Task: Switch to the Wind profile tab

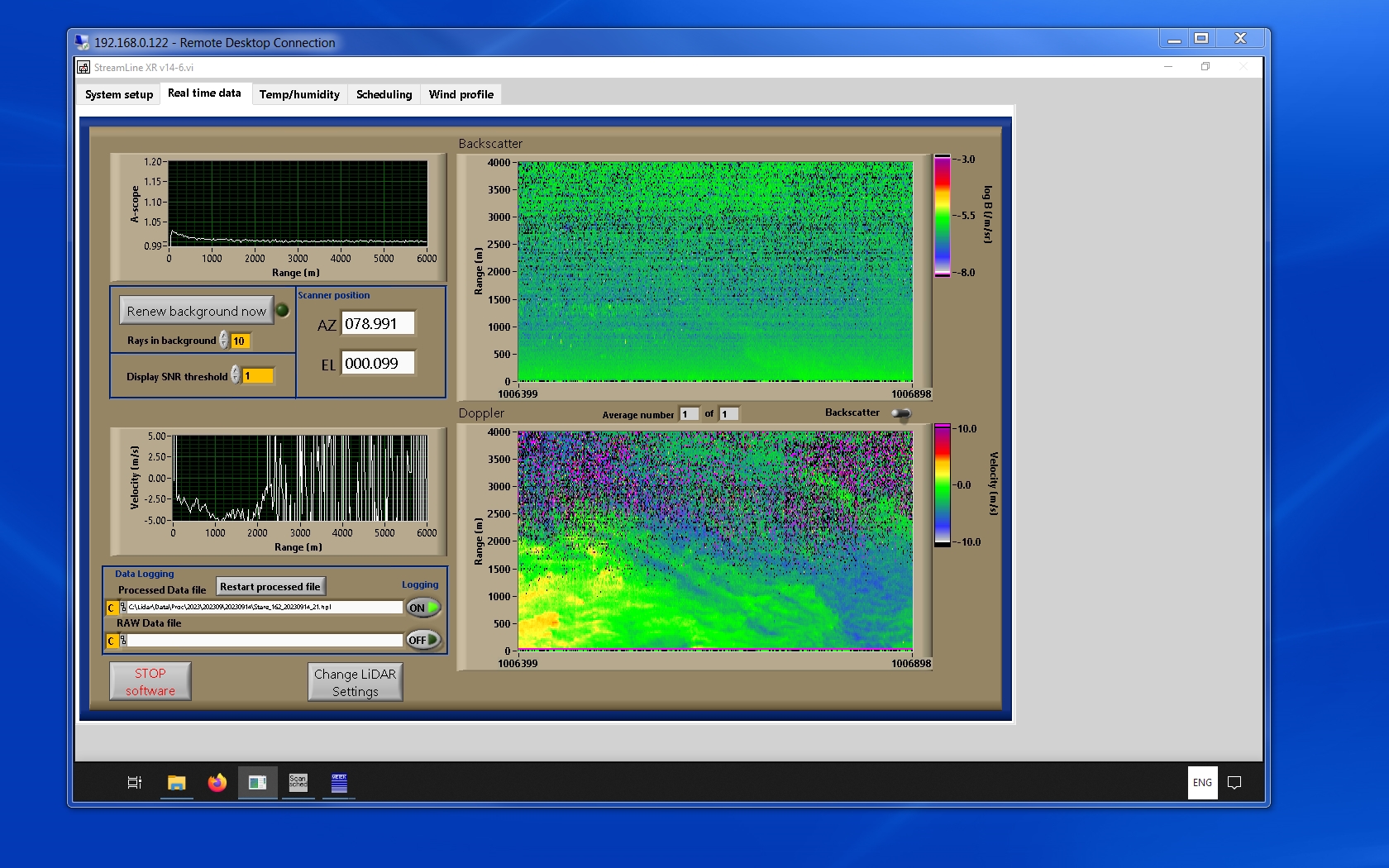Action: pos(461,94)
